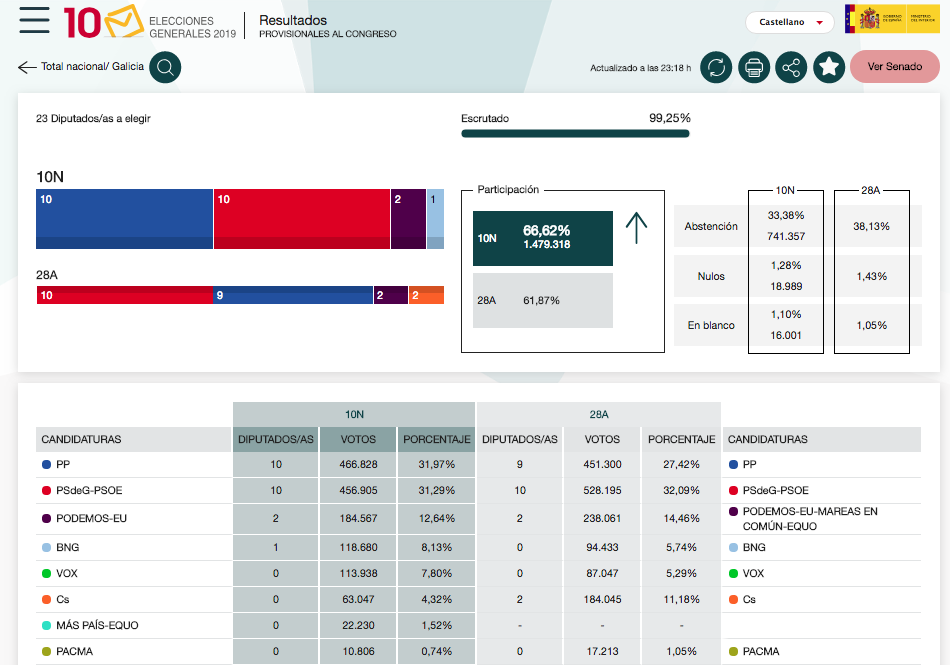Print the current results page
This screenshot has width=950, height=665.
754,67
